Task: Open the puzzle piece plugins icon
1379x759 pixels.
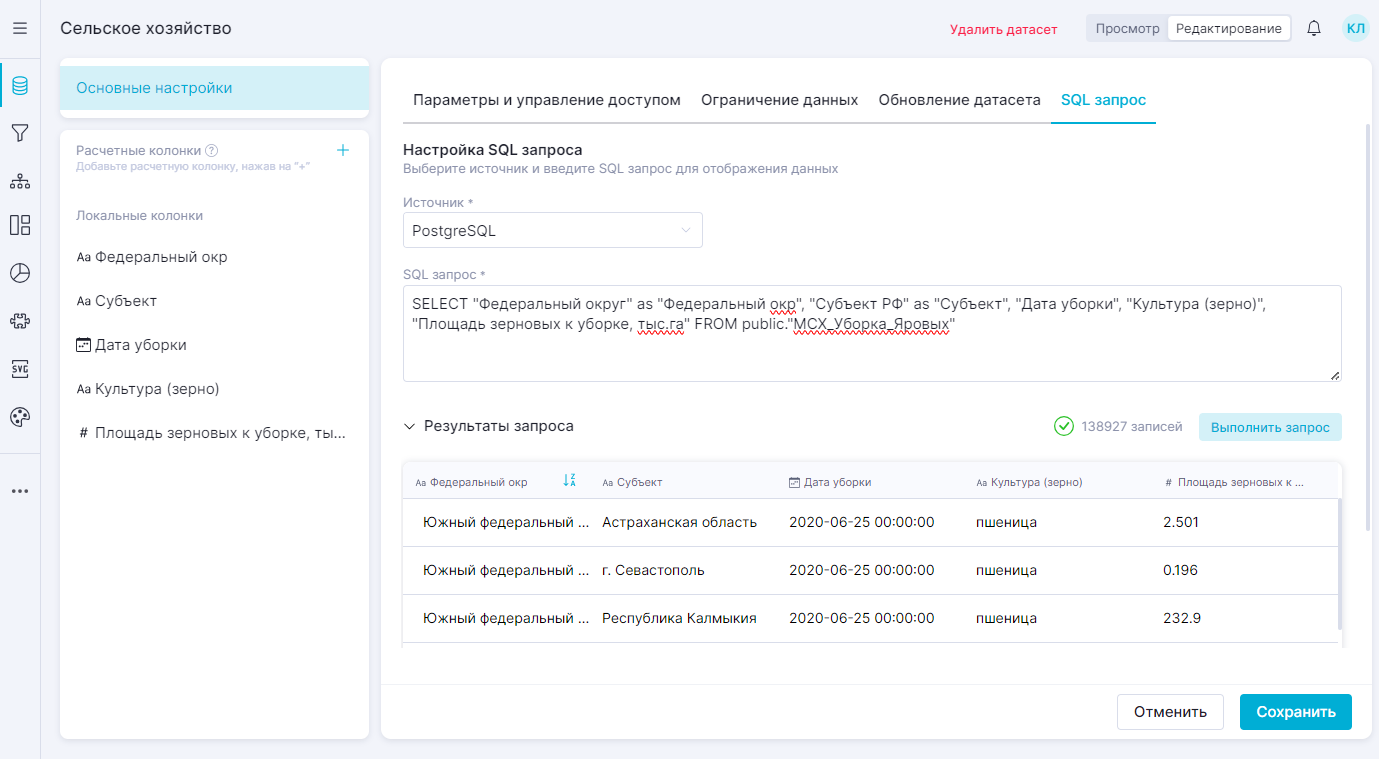Action: click(x=20, y=321)
